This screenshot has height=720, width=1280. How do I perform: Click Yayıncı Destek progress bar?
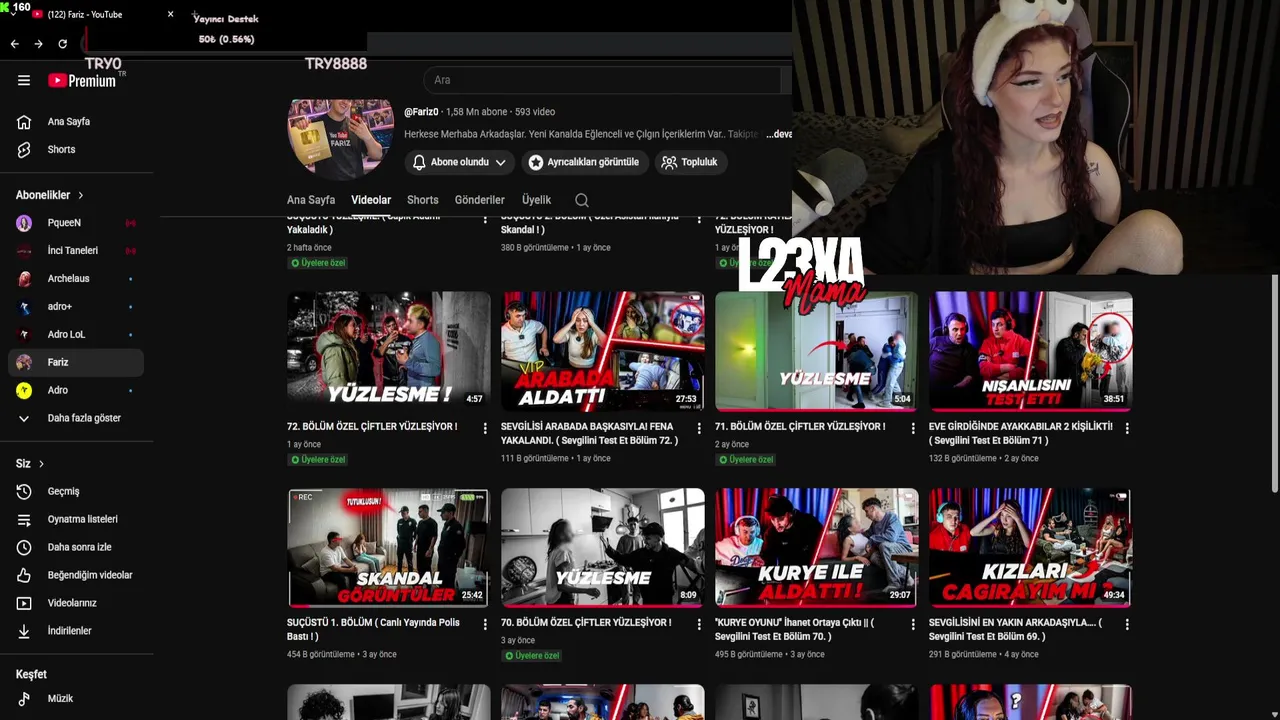point(226,40)
